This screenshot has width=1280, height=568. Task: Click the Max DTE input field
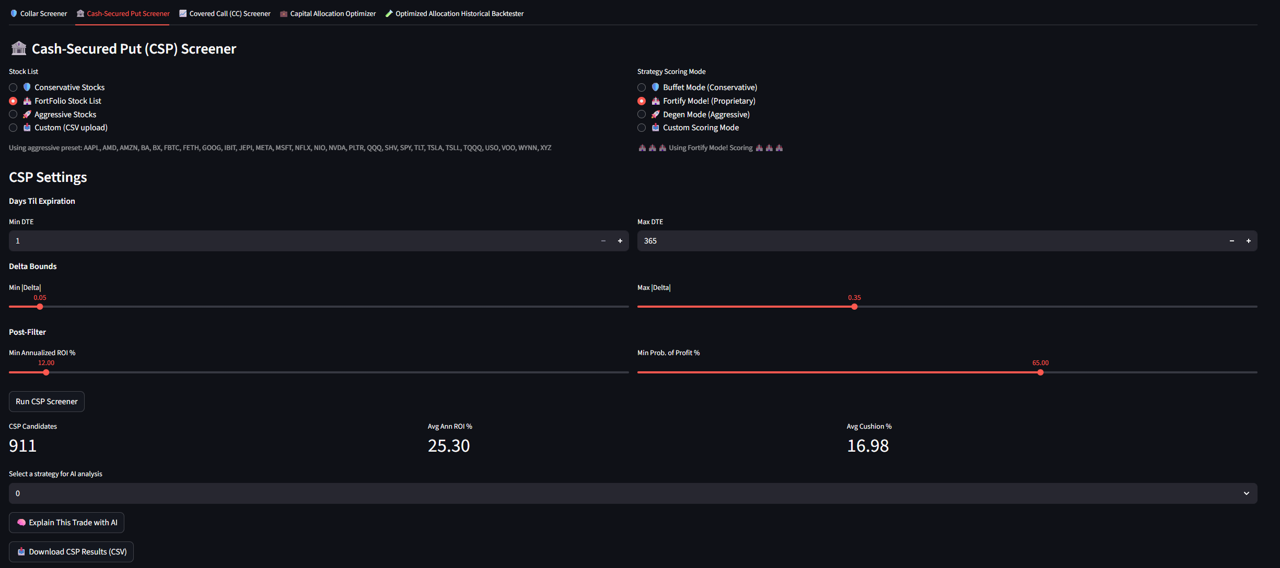click(930, 241)
